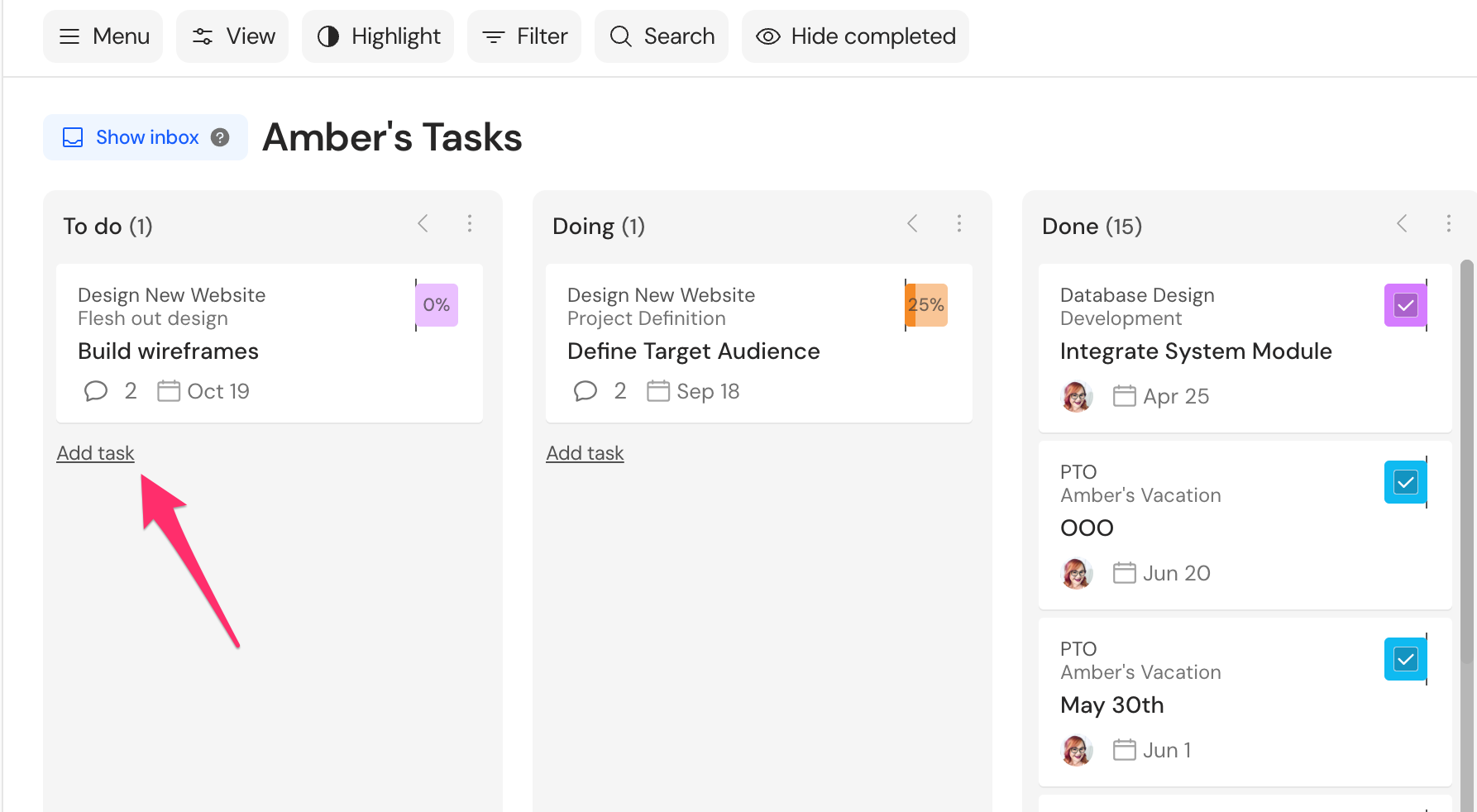
Task: Open comments on Define Target Audience card
Action: point(586,390)
